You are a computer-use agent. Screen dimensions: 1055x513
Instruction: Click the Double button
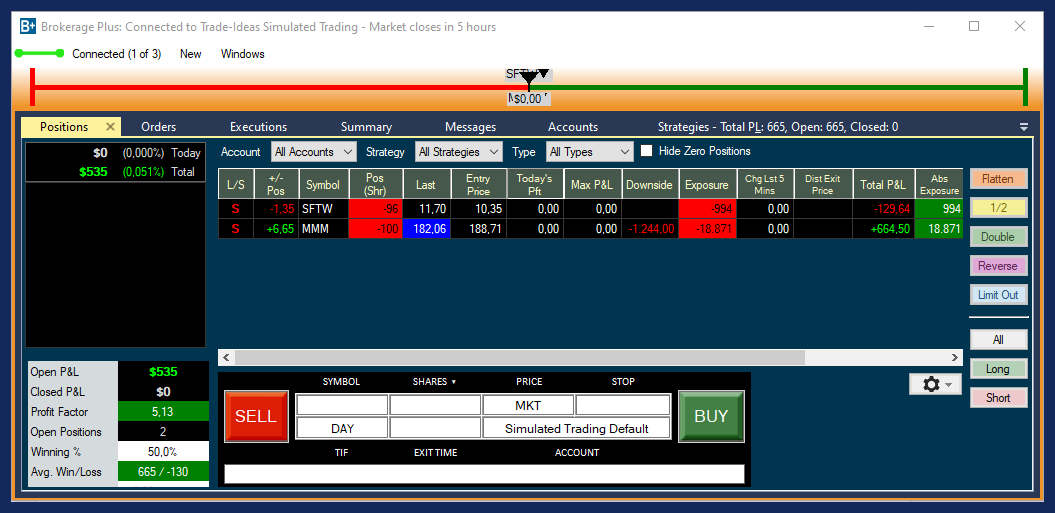click(x=998, y=237)
